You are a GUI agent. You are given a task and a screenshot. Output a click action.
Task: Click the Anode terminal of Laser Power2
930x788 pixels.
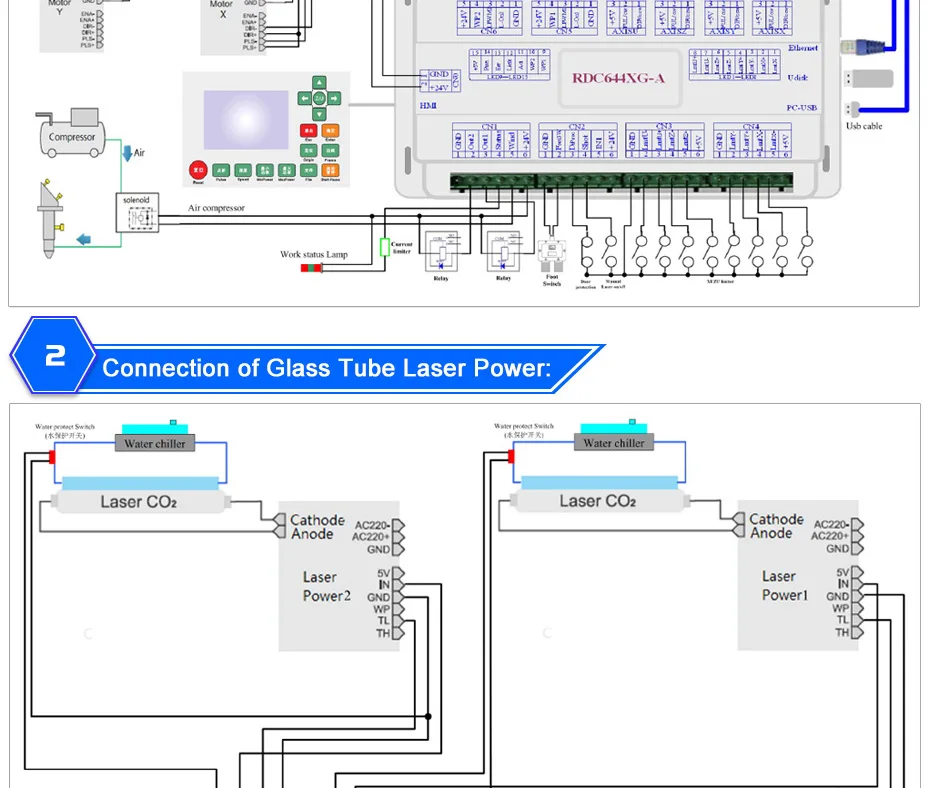(x=280, y=532)
